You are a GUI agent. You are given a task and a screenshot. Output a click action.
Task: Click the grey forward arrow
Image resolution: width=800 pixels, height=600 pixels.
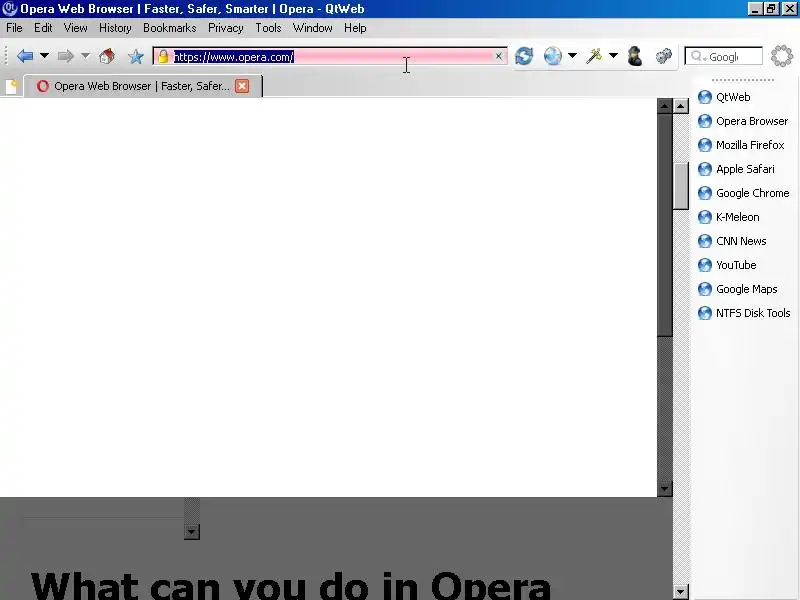coord(65,56)
